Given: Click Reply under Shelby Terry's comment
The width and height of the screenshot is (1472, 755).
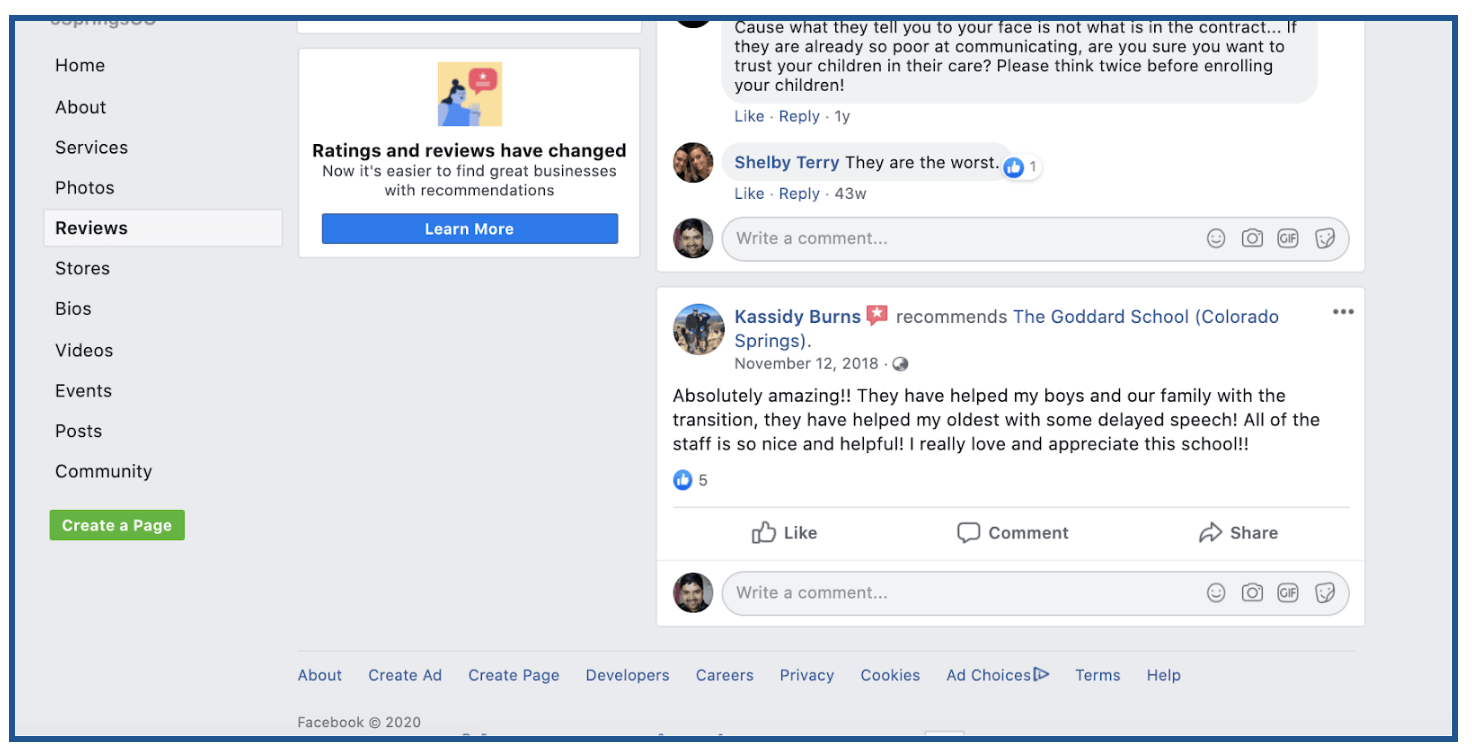Looking at the screenshot, I should click(x=799, y=194).
